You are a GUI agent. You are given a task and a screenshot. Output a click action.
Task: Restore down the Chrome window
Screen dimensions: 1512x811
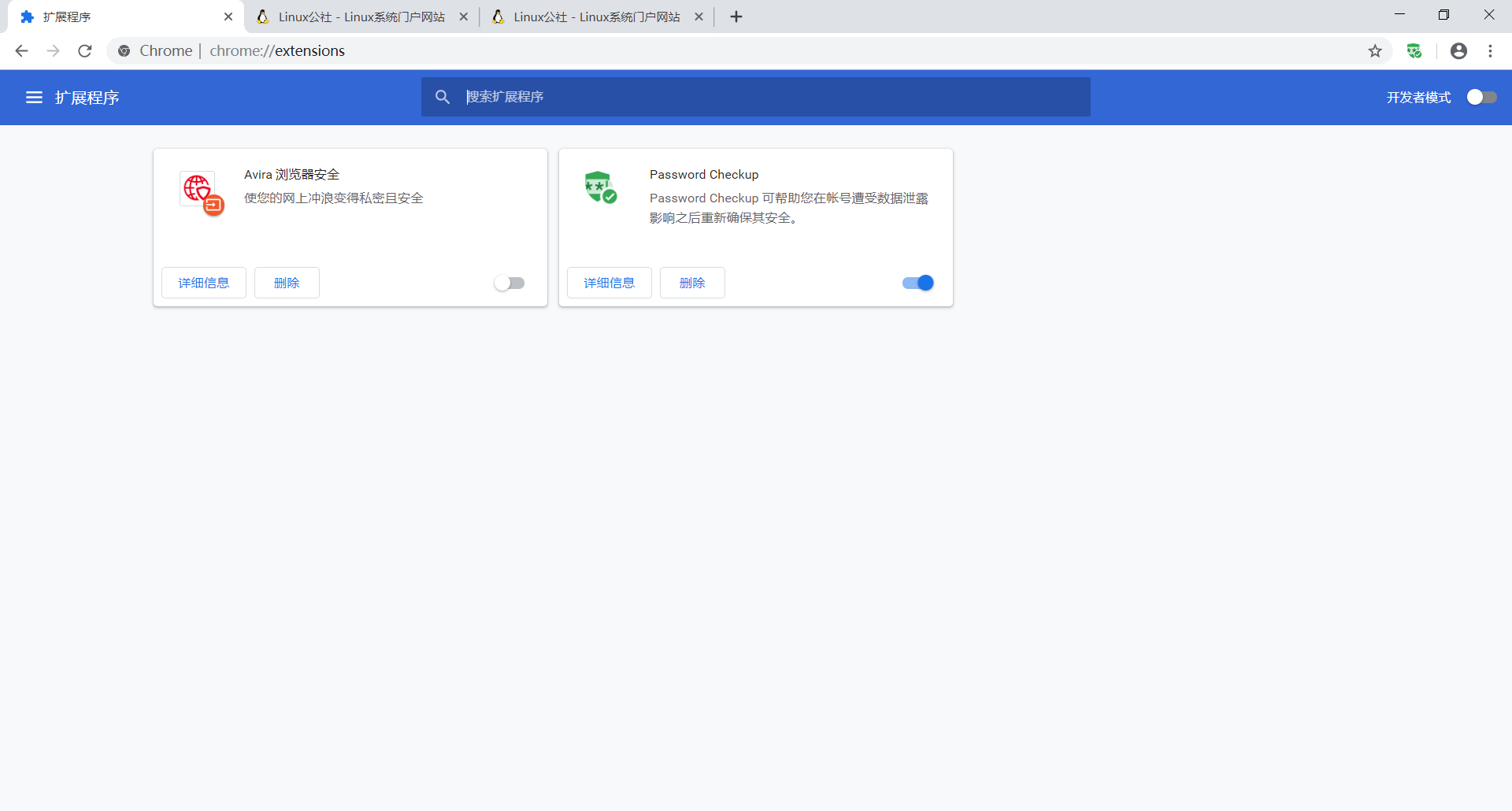(x=1443, y=15)
